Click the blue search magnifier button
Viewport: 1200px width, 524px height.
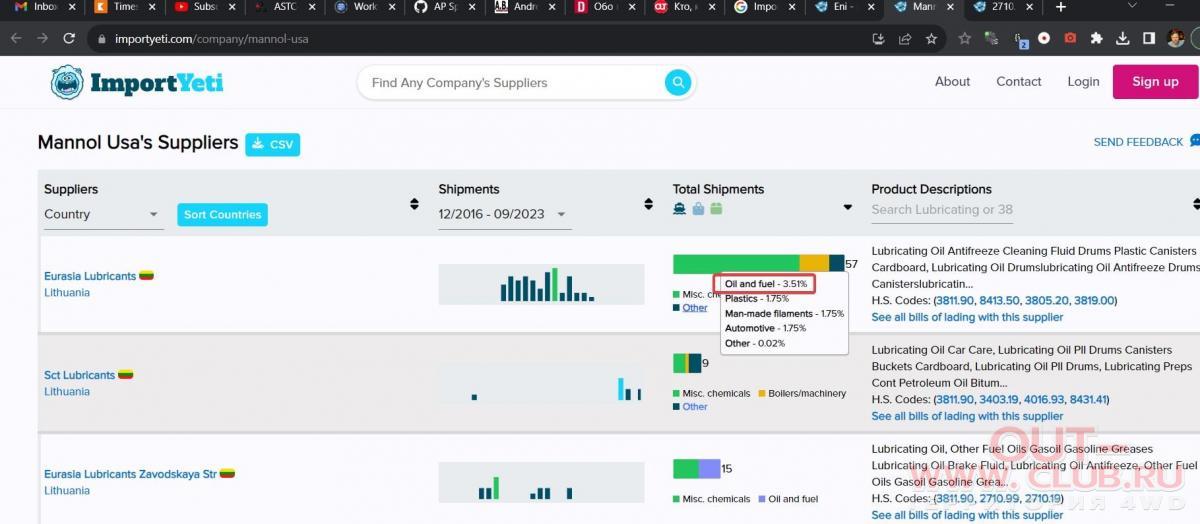pyautogui.click(x=678, y=82)
